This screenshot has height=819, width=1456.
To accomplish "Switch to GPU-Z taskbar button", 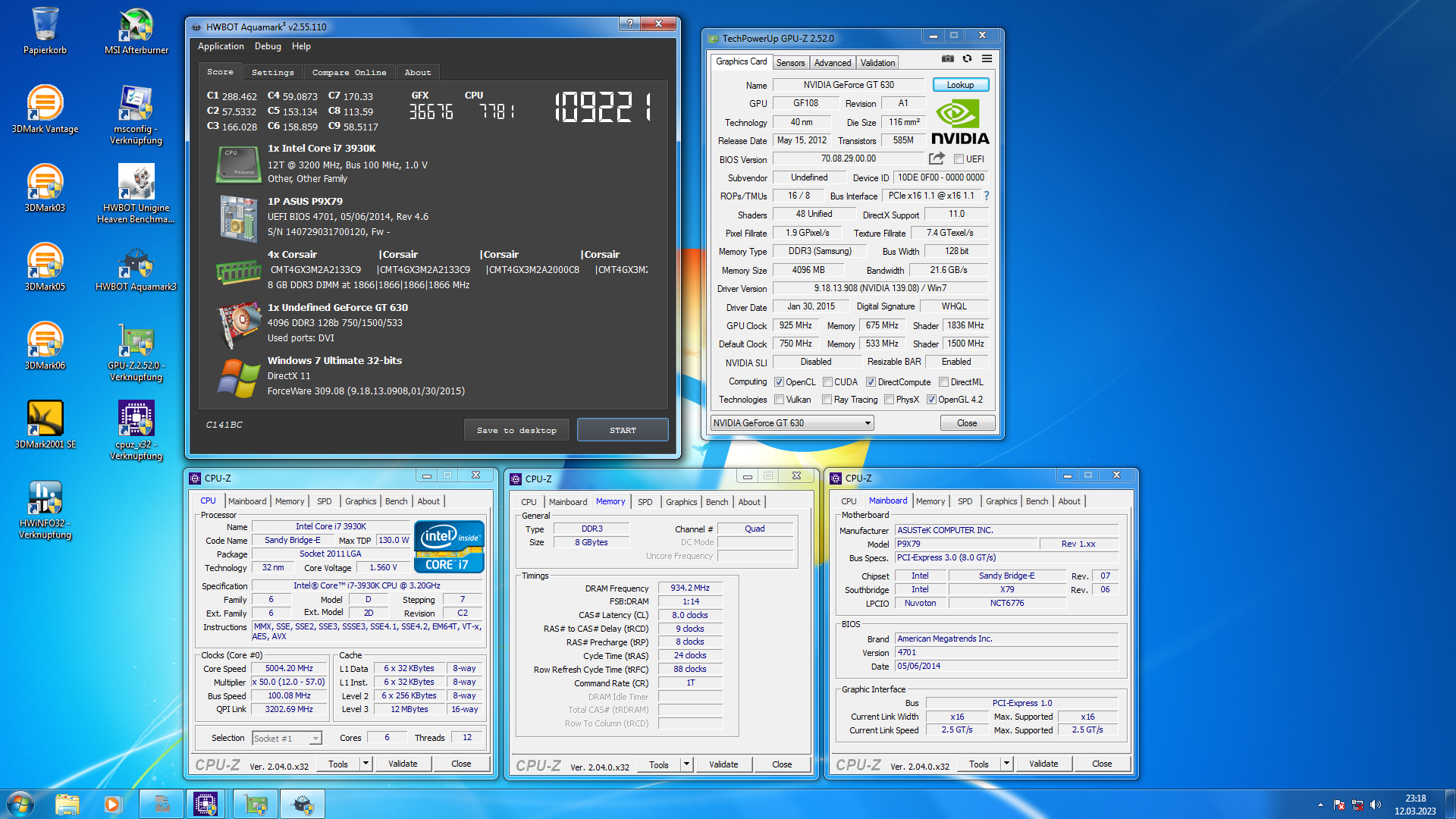I will click(x=256, y=804).
